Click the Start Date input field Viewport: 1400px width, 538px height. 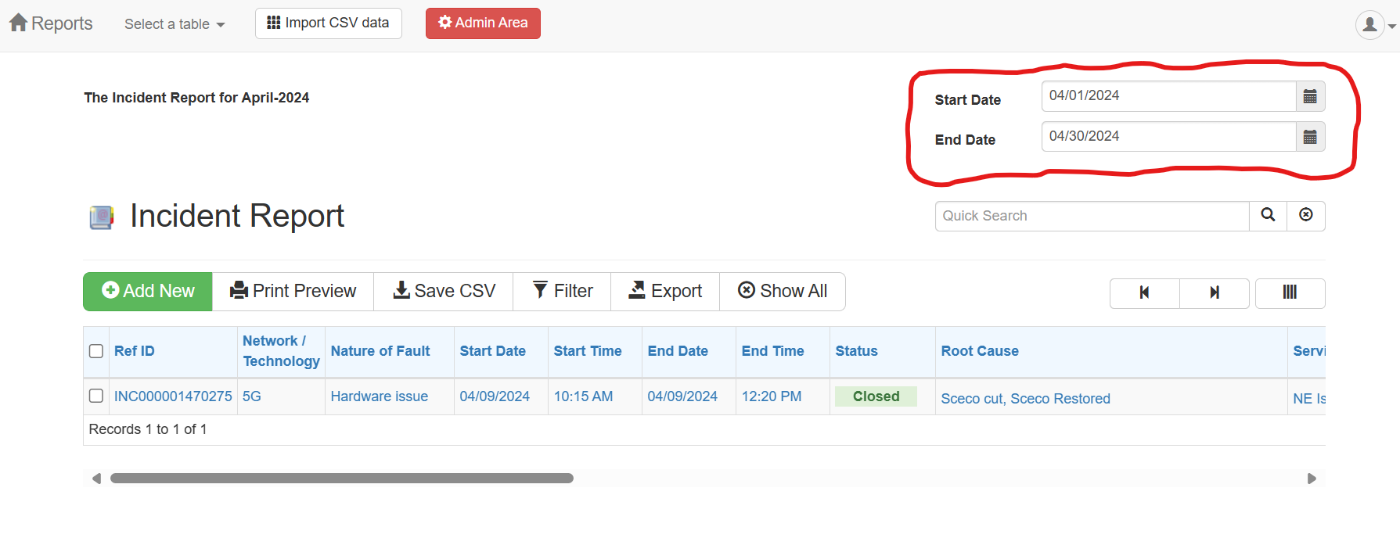[1168, 96]
